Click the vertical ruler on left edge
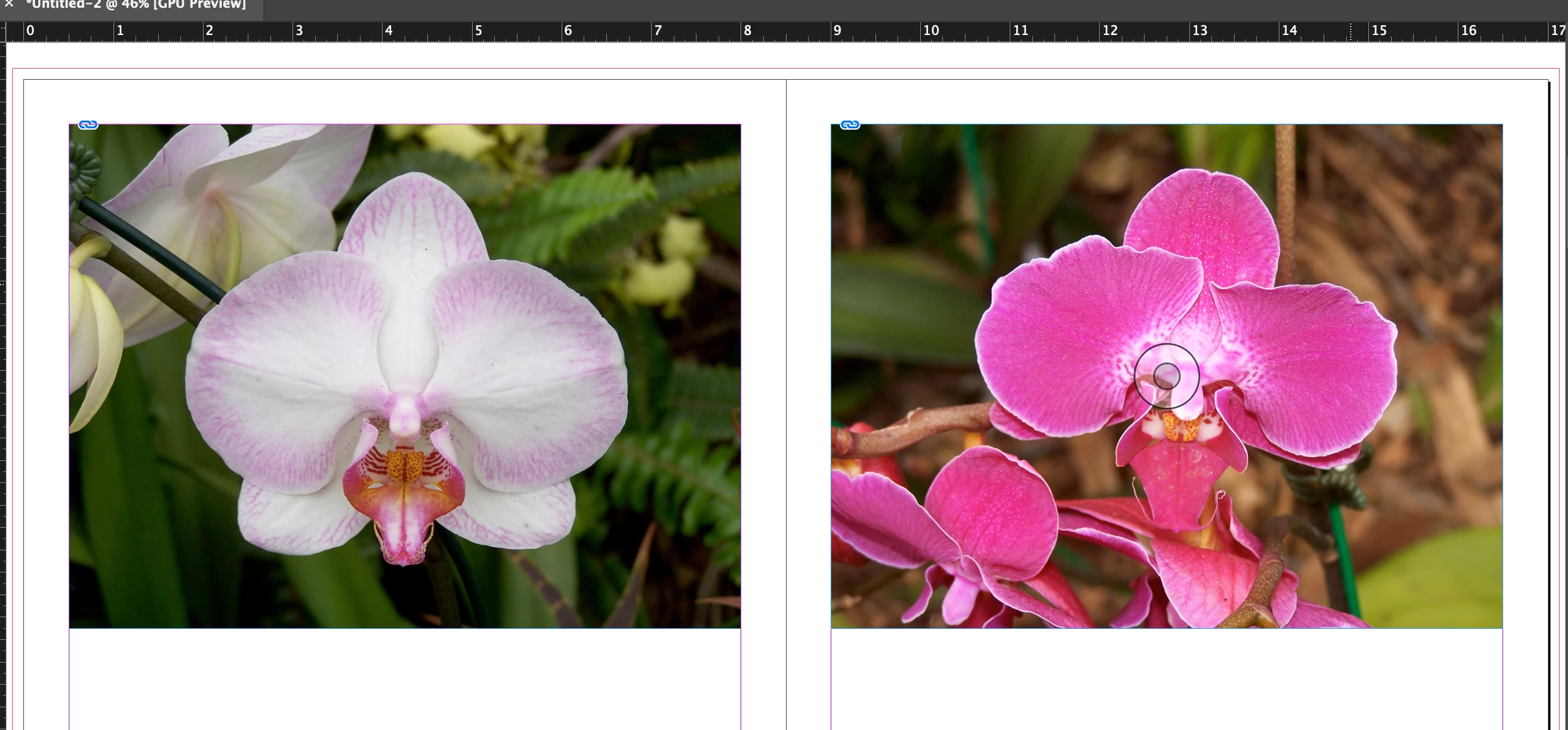Image resolution: width=1568 pixels, height=730 pixels. [3, 389]
